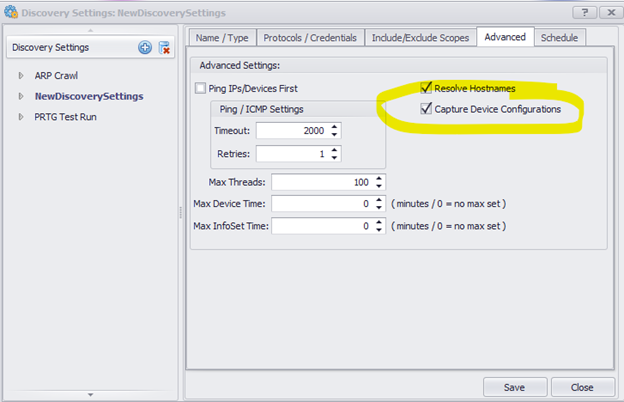624x402 pixels.
Task: Enable Ping IPs/Devices First checkbox
Action: [200, 89]
